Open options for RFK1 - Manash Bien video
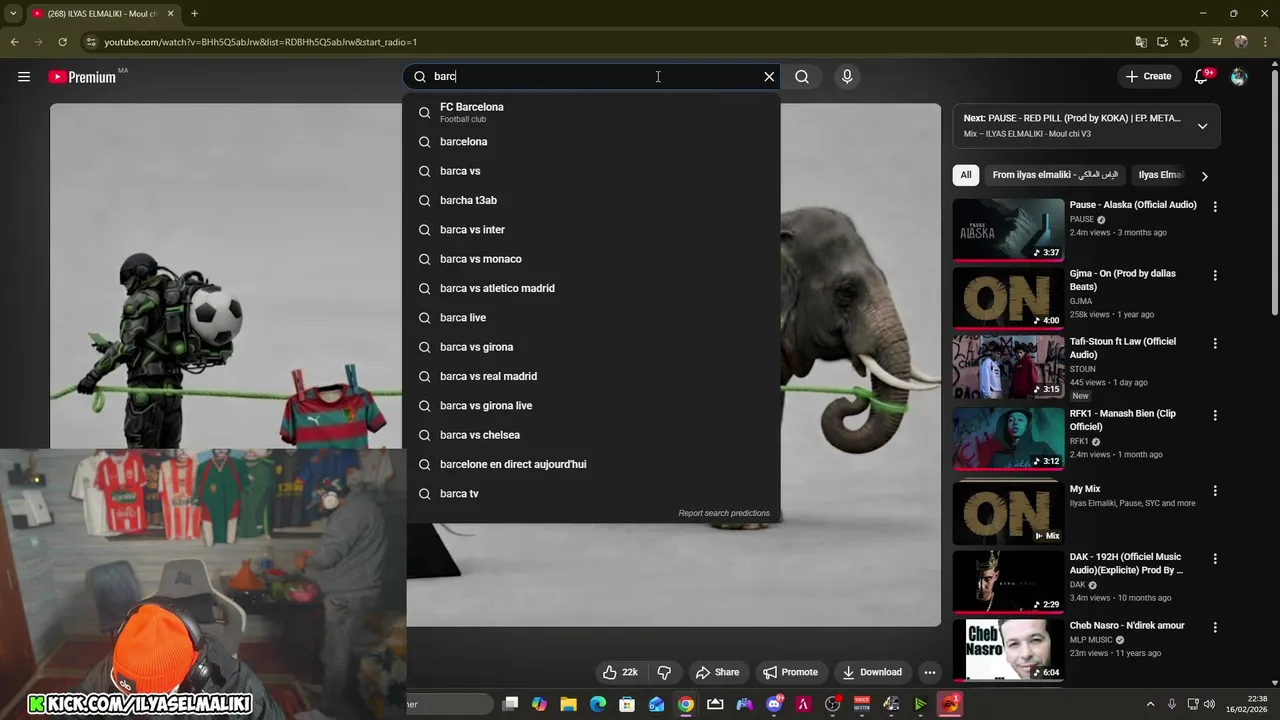 pos(1215,415)
